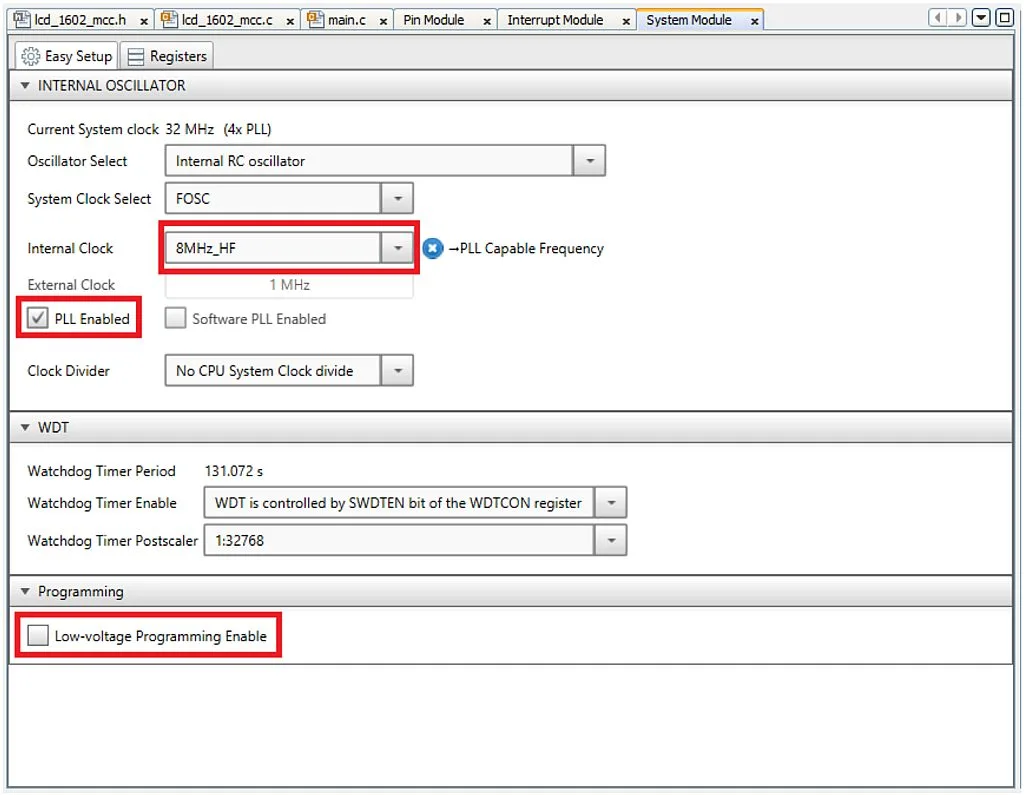1024x795 pixels.
Task: Maximize the editor window icon
Action: 1004,18
